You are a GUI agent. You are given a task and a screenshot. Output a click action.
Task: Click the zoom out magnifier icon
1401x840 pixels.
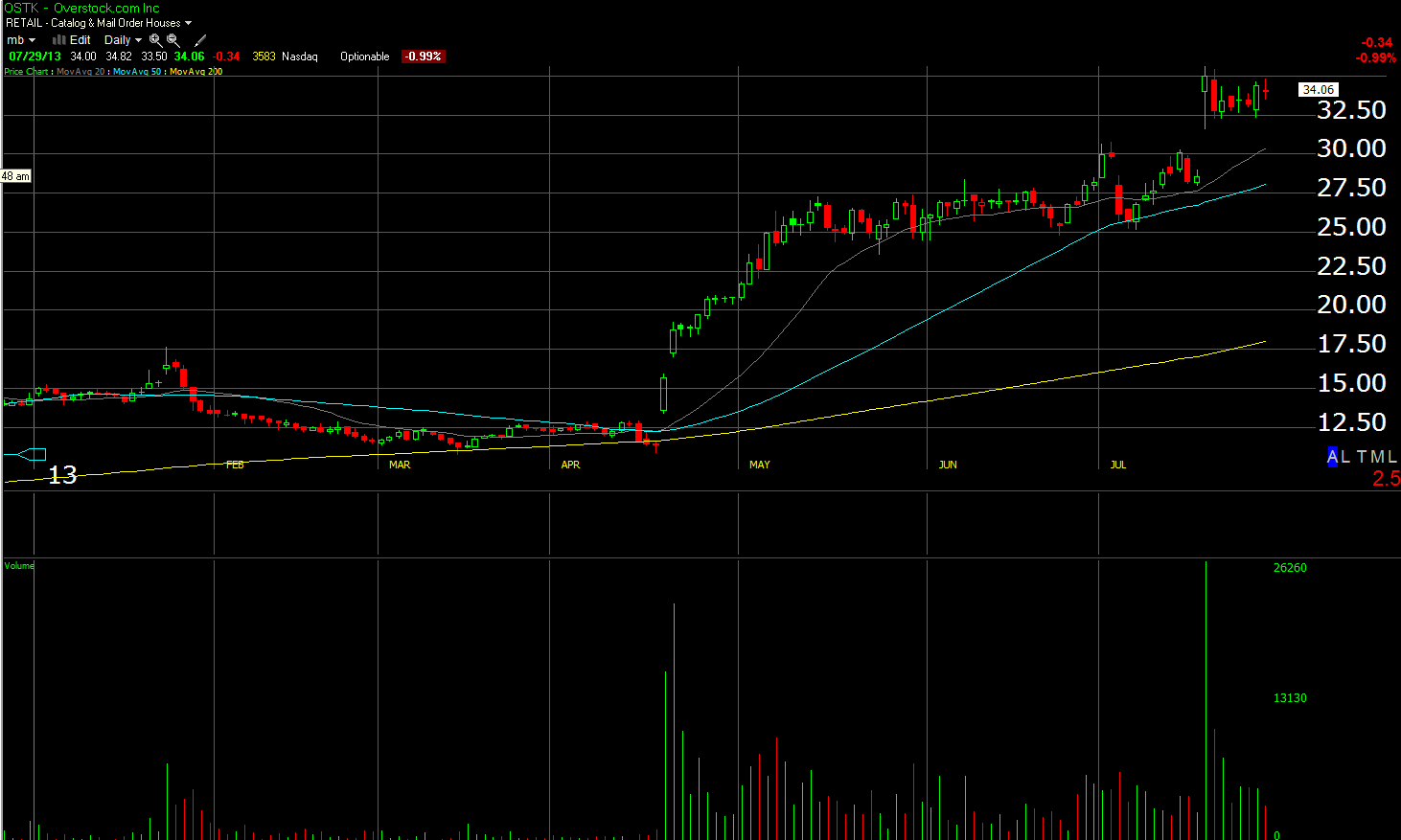point(173,40)
